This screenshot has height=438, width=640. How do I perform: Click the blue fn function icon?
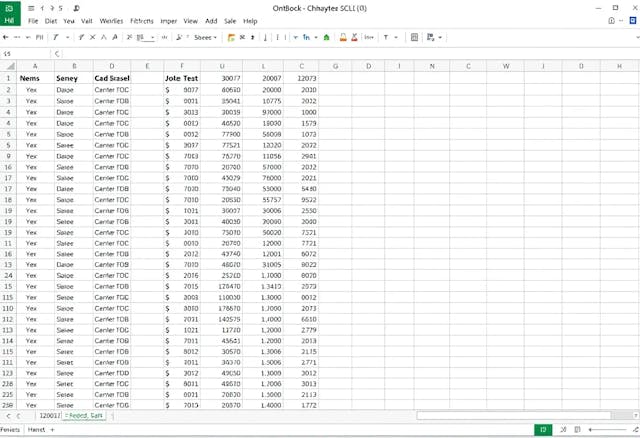306,37
